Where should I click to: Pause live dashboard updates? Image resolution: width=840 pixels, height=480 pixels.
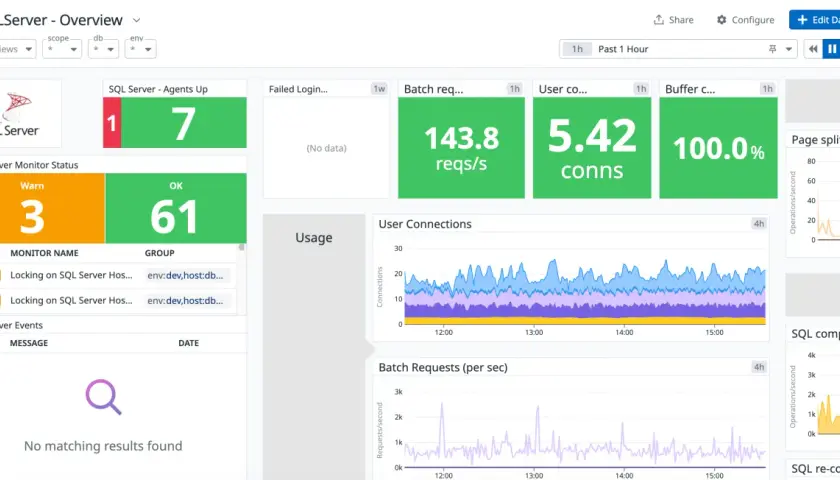point(831,49)
